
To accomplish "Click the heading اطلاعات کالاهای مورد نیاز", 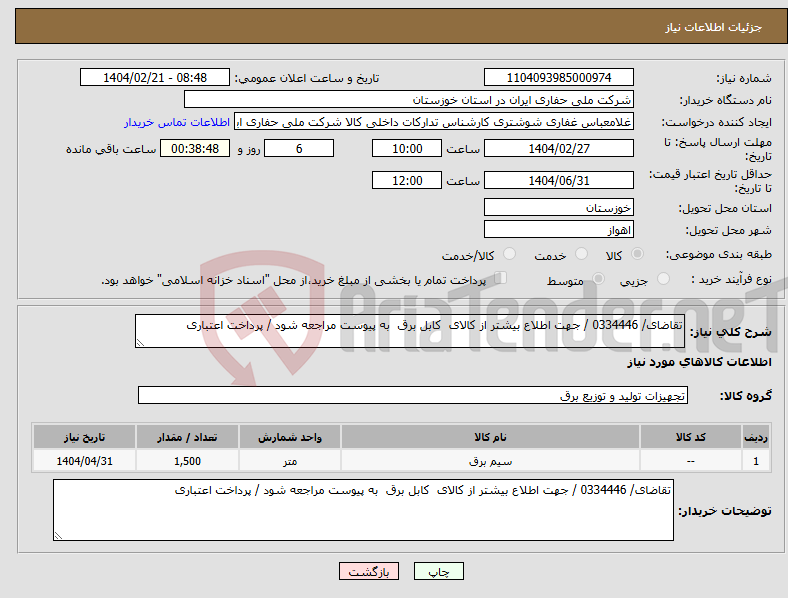I will (x=699, y=362).
